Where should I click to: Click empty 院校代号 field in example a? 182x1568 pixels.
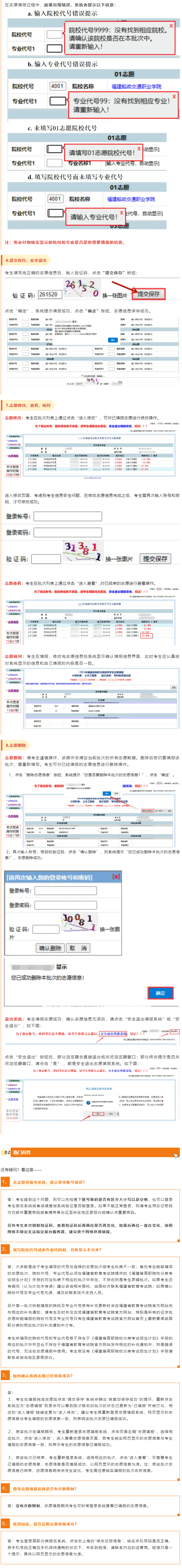[55, 34]
